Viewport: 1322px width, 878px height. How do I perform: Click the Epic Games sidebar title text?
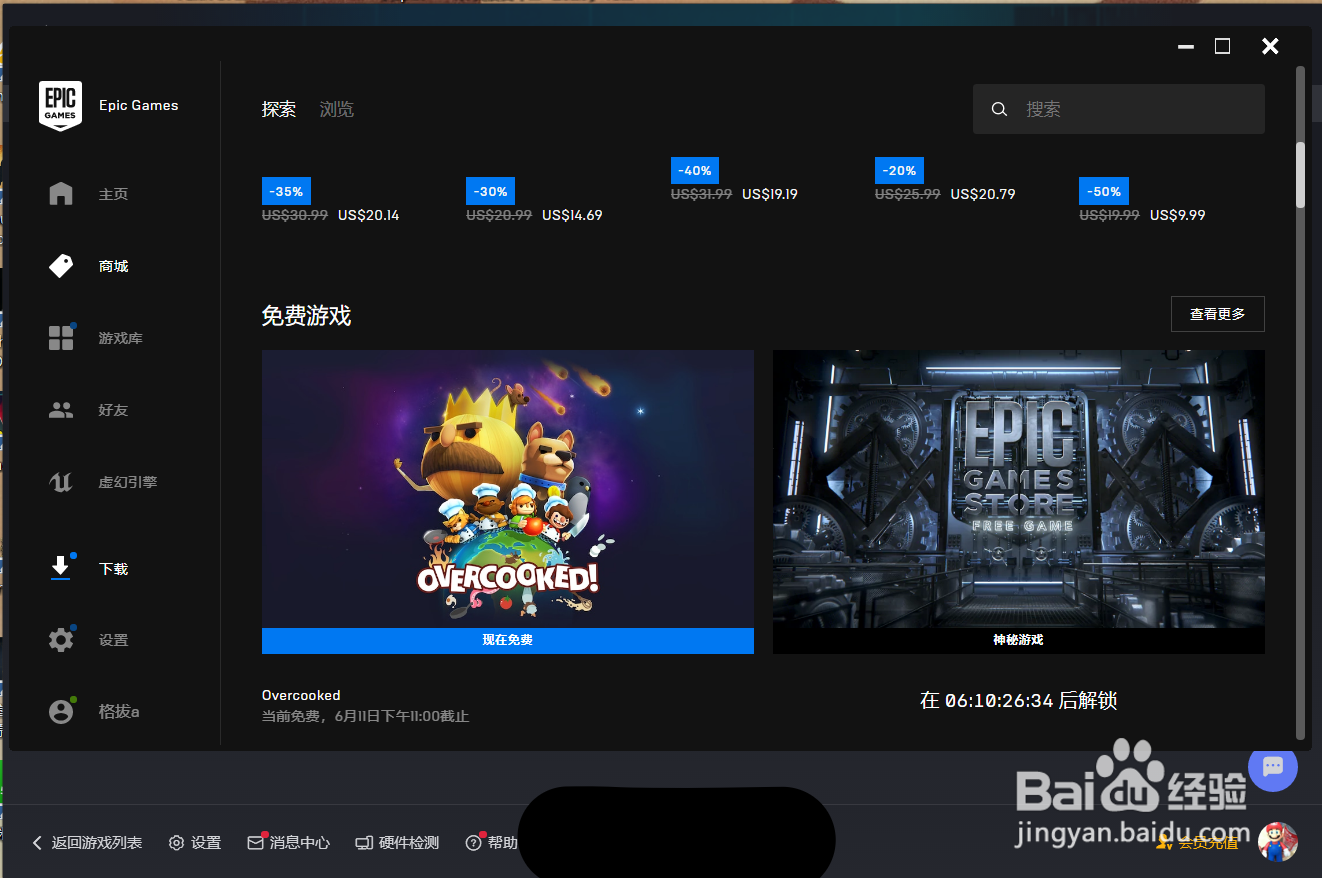(139, 105)
